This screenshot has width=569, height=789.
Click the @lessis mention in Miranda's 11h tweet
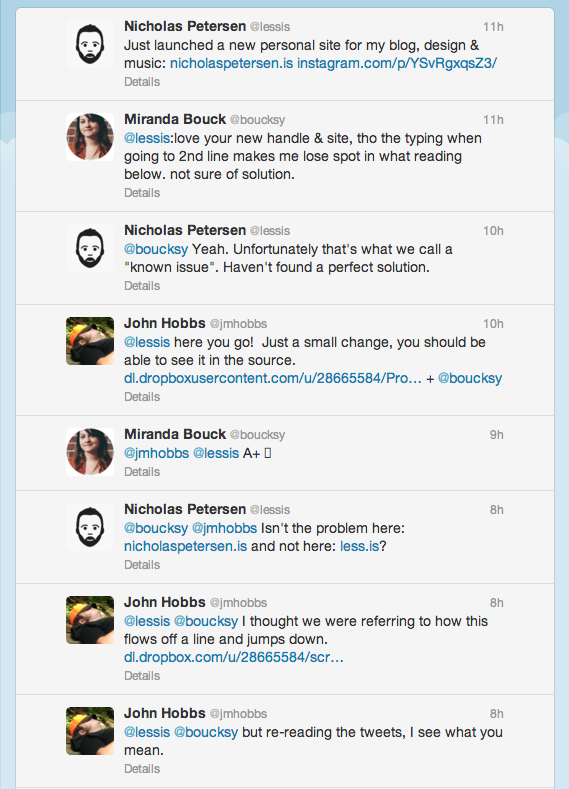pos(147,138)
